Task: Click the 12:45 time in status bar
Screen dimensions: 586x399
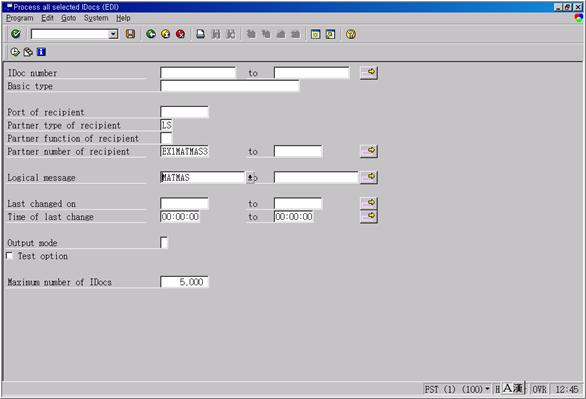Action: tap(567, 389)
